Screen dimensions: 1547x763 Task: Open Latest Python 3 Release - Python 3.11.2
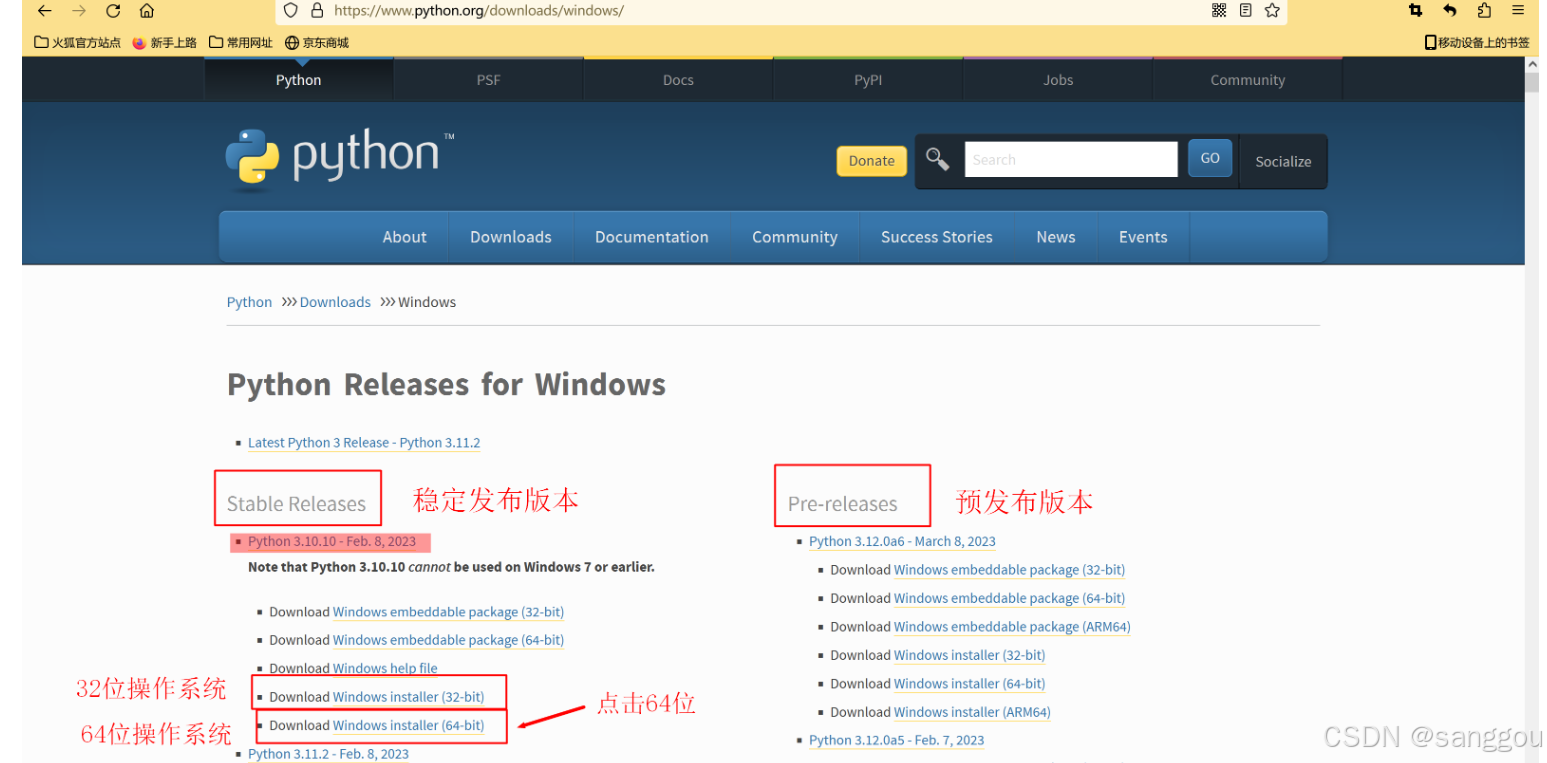click(363, 442)
